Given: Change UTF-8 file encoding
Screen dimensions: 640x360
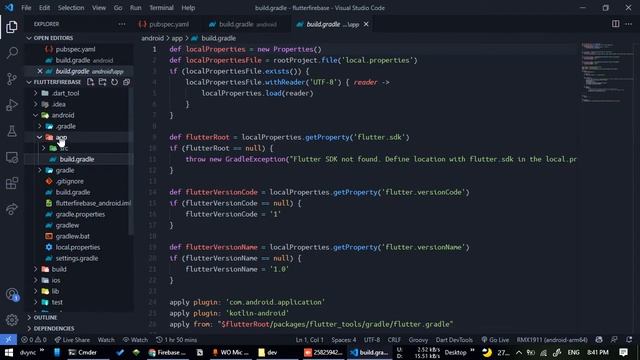Looking at the screenshot, I should coord(371,340).
